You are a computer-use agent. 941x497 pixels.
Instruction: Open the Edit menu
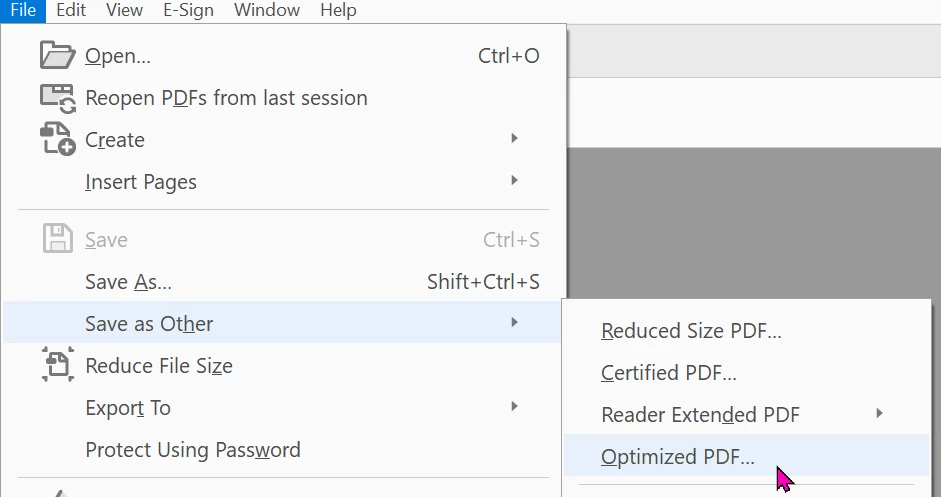pyautogui.click(x=71, y=11)
